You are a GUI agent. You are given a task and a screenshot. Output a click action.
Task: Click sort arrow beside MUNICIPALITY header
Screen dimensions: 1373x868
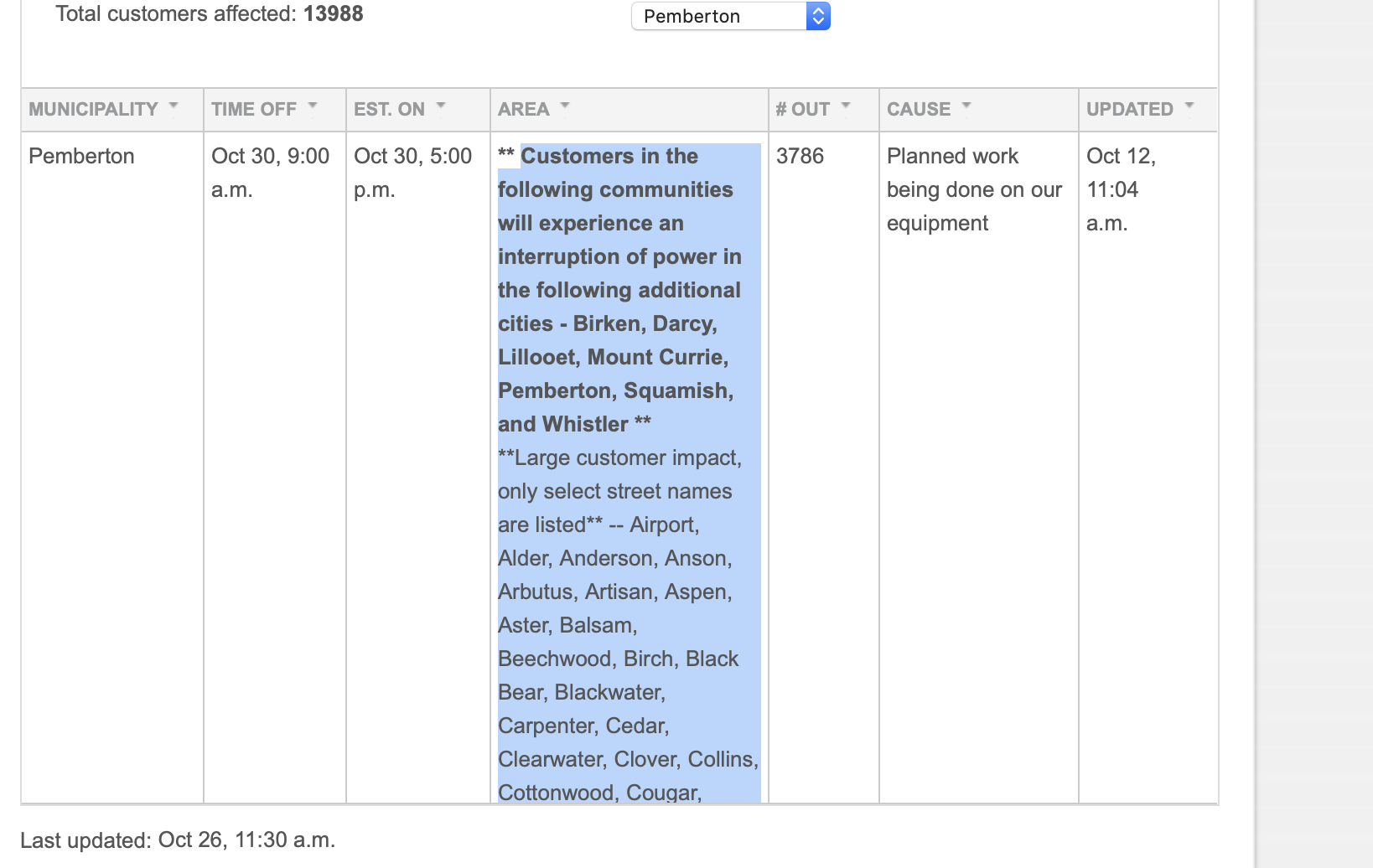pos(174,106)
